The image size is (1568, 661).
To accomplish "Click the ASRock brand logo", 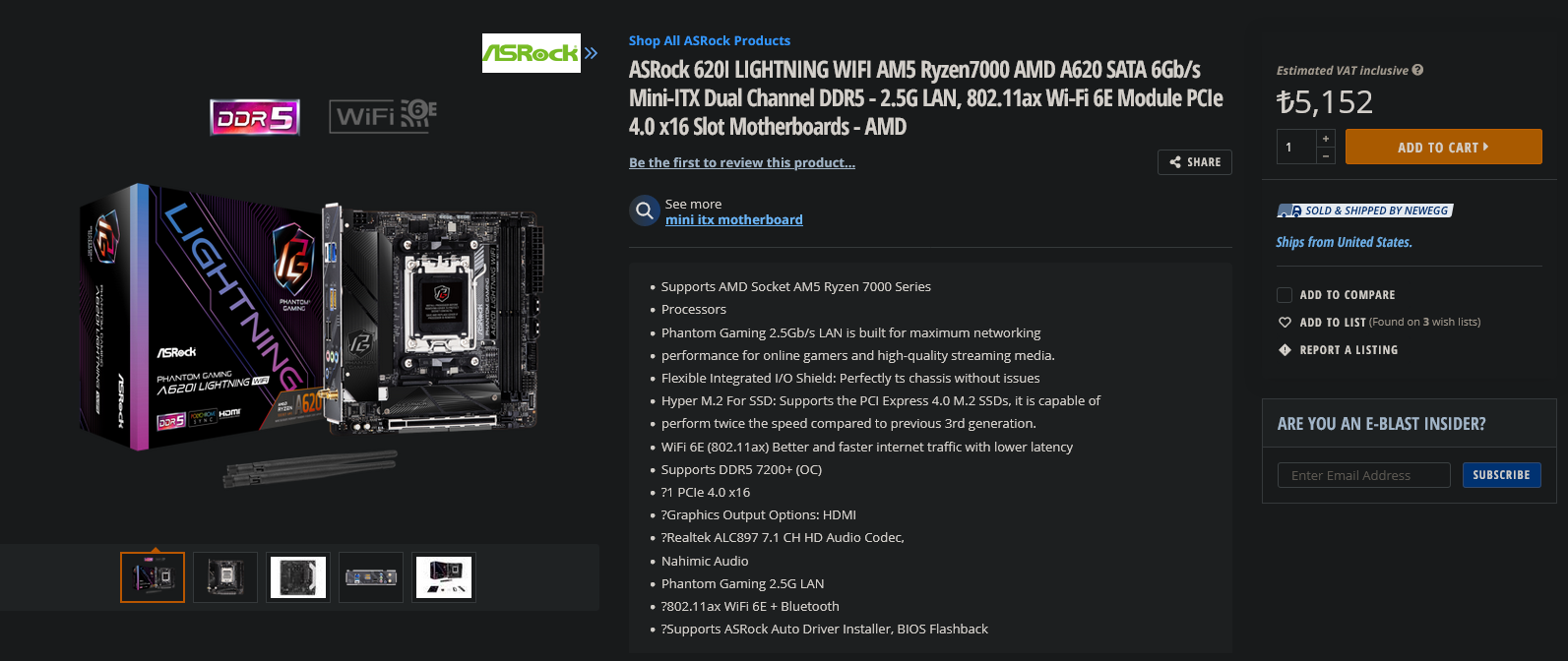I will pyautogui.click(x=531, y=53).
